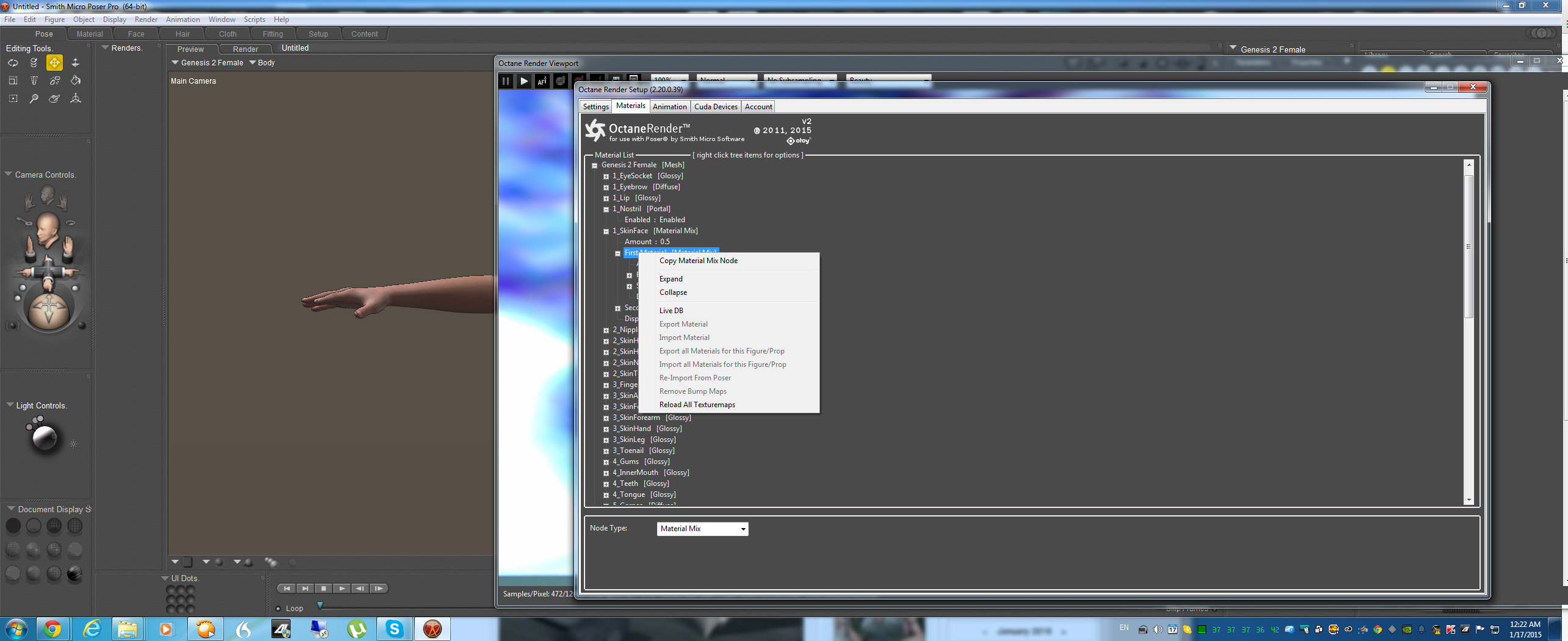Pause rendering in Octane Render Viewport
This screenshot has height=641, width=1568.
point(506,81)
